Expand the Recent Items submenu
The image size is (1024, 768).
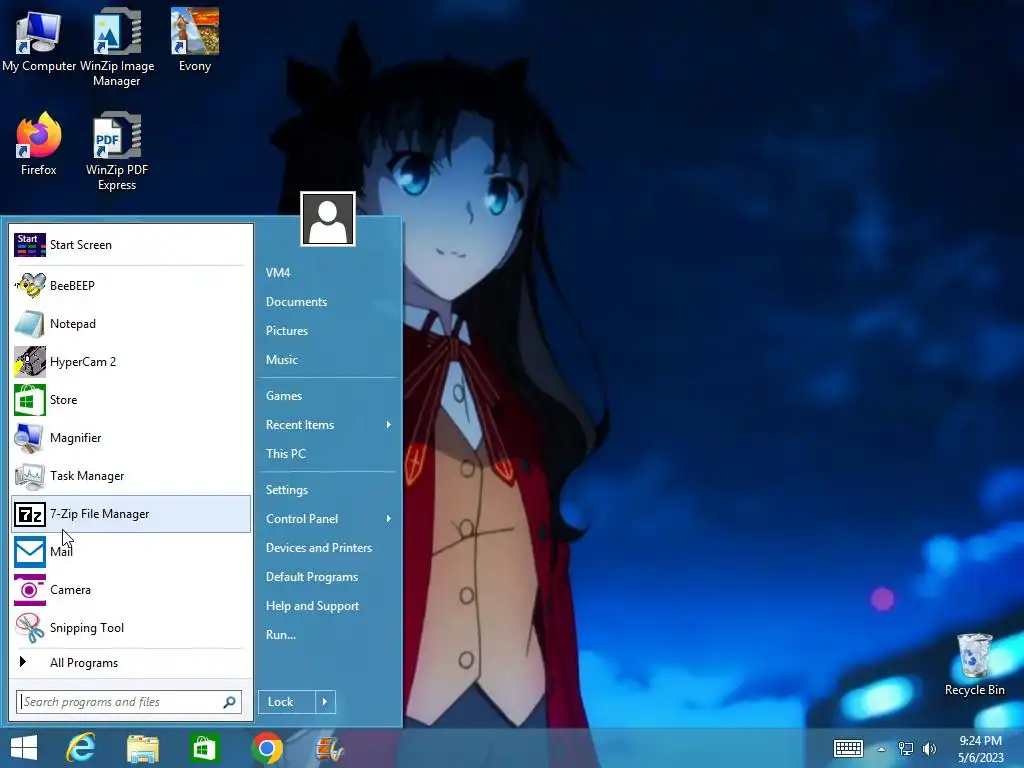pos(328,424)
